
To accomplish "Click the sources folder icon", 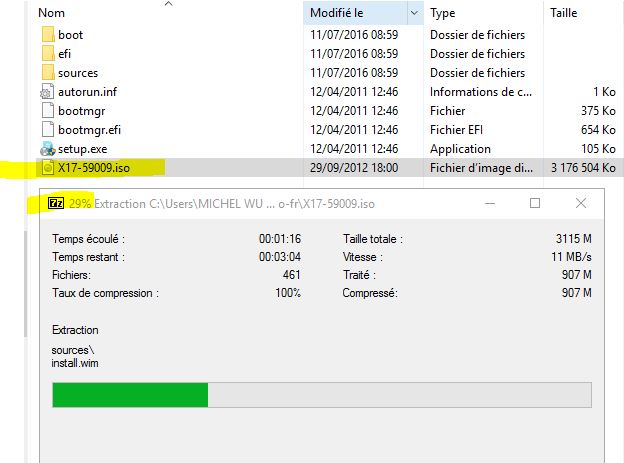I will coord(48,73).
